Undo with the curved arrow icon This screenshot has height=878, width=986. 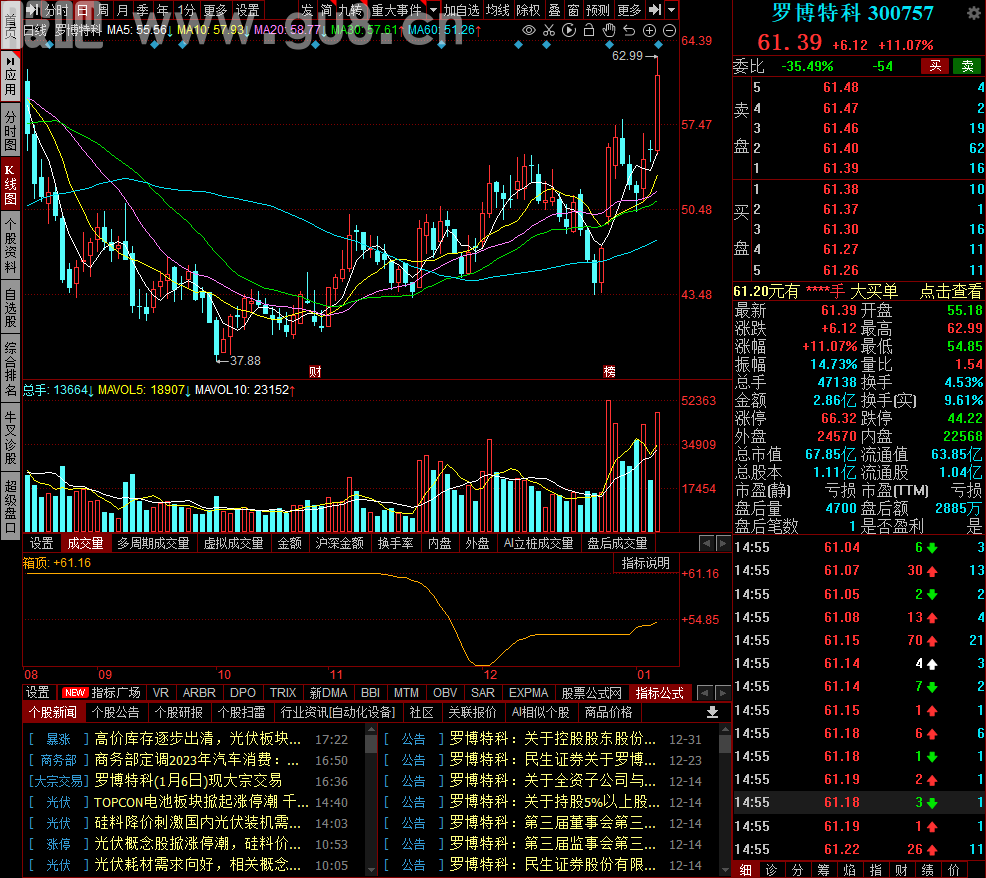click(629, 30)
